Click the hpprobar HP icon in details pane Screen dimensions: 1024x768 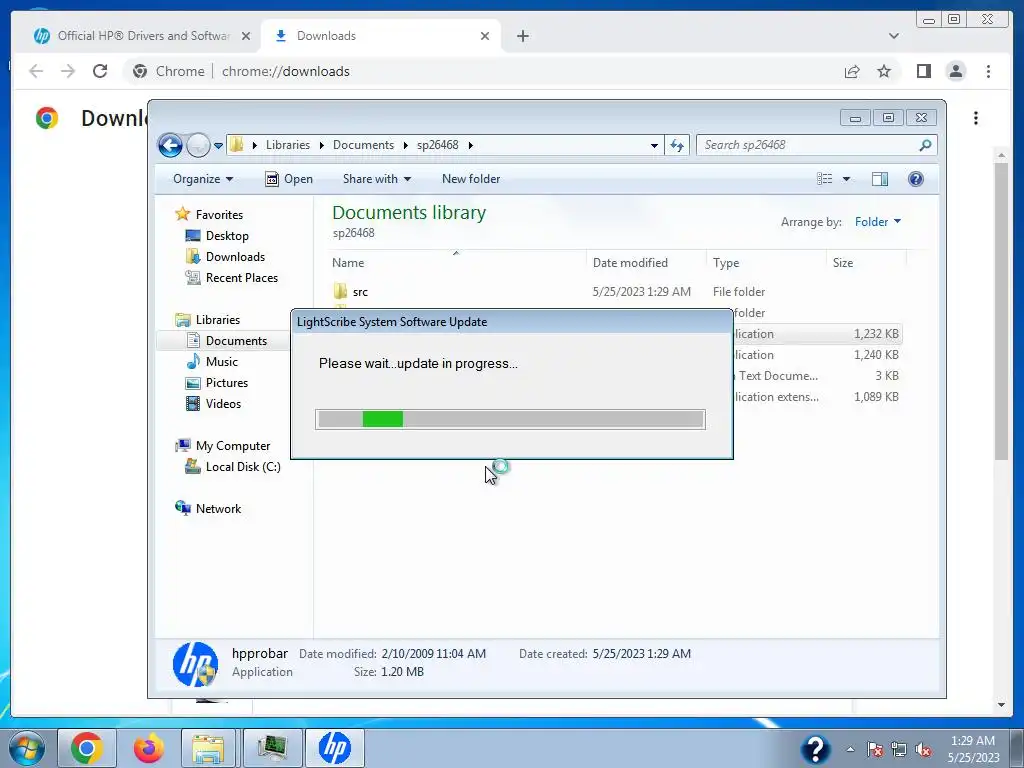click(x=195, y=664)
